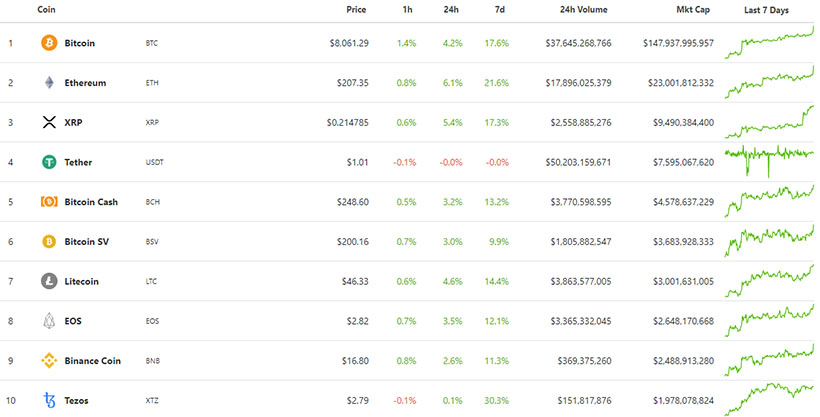
Task: Click the LTC ticker symbol
Action: tap(151, 281)
